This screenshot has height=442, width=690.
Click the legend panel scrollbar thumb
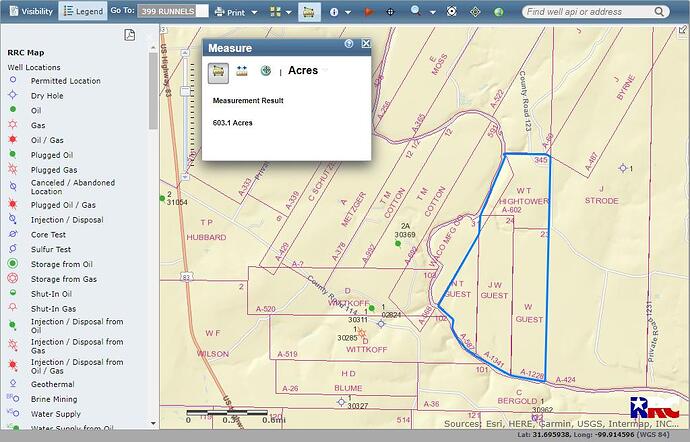tap(153, 90)
